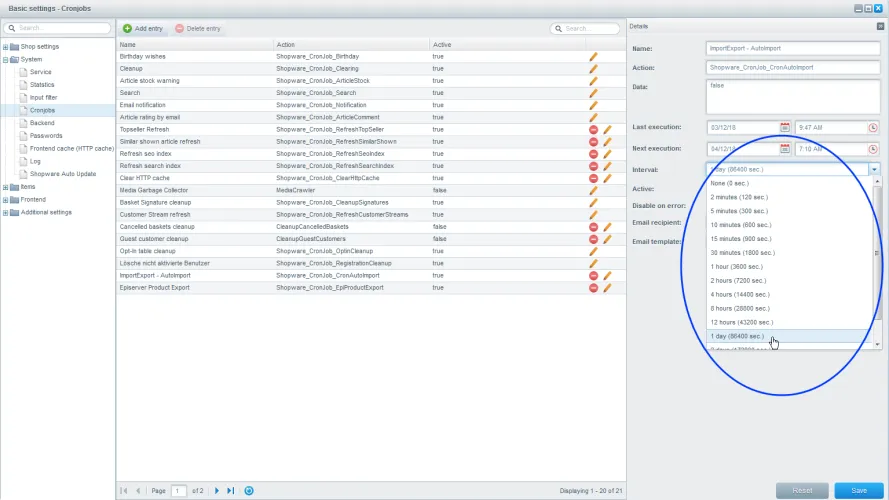Click Add entry button
Image resolution: width=889 pixels, height=500 pixels.
coord(143,28)
